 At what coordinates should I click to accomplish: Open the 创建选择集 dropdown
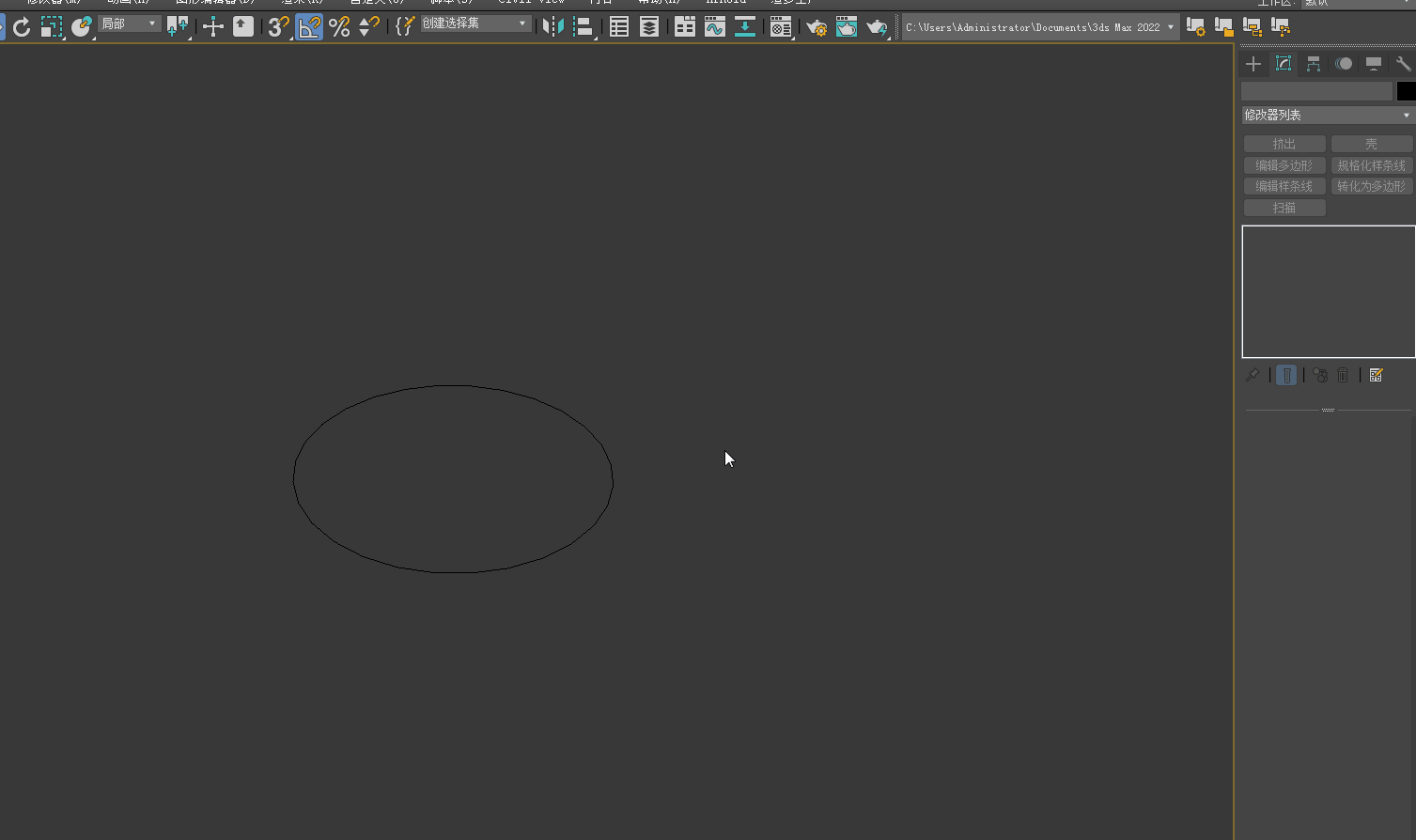pyautogui.click(x=476, y=23)
